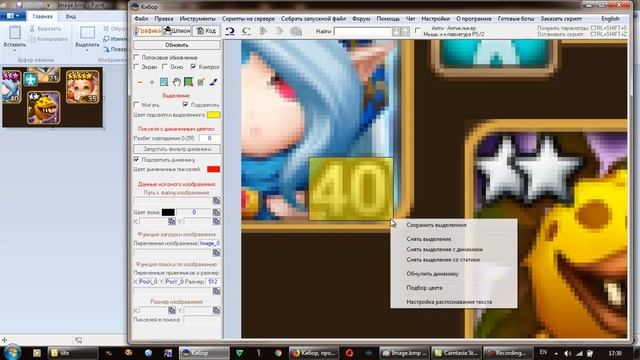This screenshot has height=360, width=640.
Task: Click the undo arrow in Кибор toolbar
Action: pyautogui.click(x=230, y=31)
